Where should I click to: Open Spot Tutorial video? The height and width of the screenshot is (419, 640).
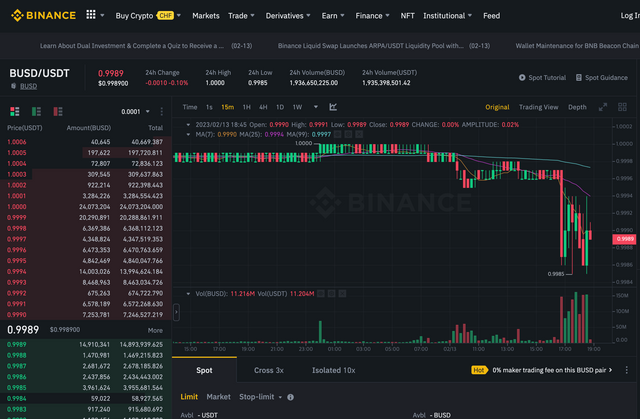542,78
